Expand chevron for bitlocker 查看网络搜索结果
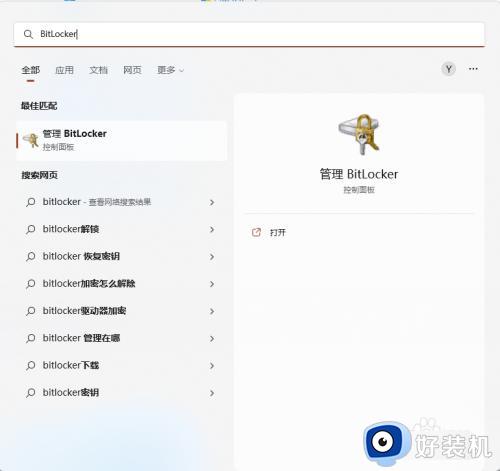This screenshot has height=471, width=500. pyautogui.click(x=212, y=202)
